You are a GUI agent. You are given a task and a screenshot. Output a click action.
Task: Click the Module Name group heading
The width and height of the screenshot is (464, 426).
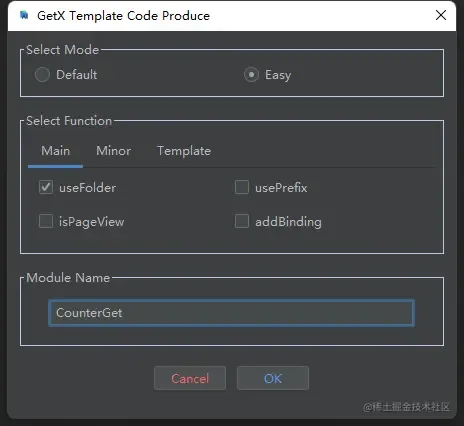[x=68, y=278]
